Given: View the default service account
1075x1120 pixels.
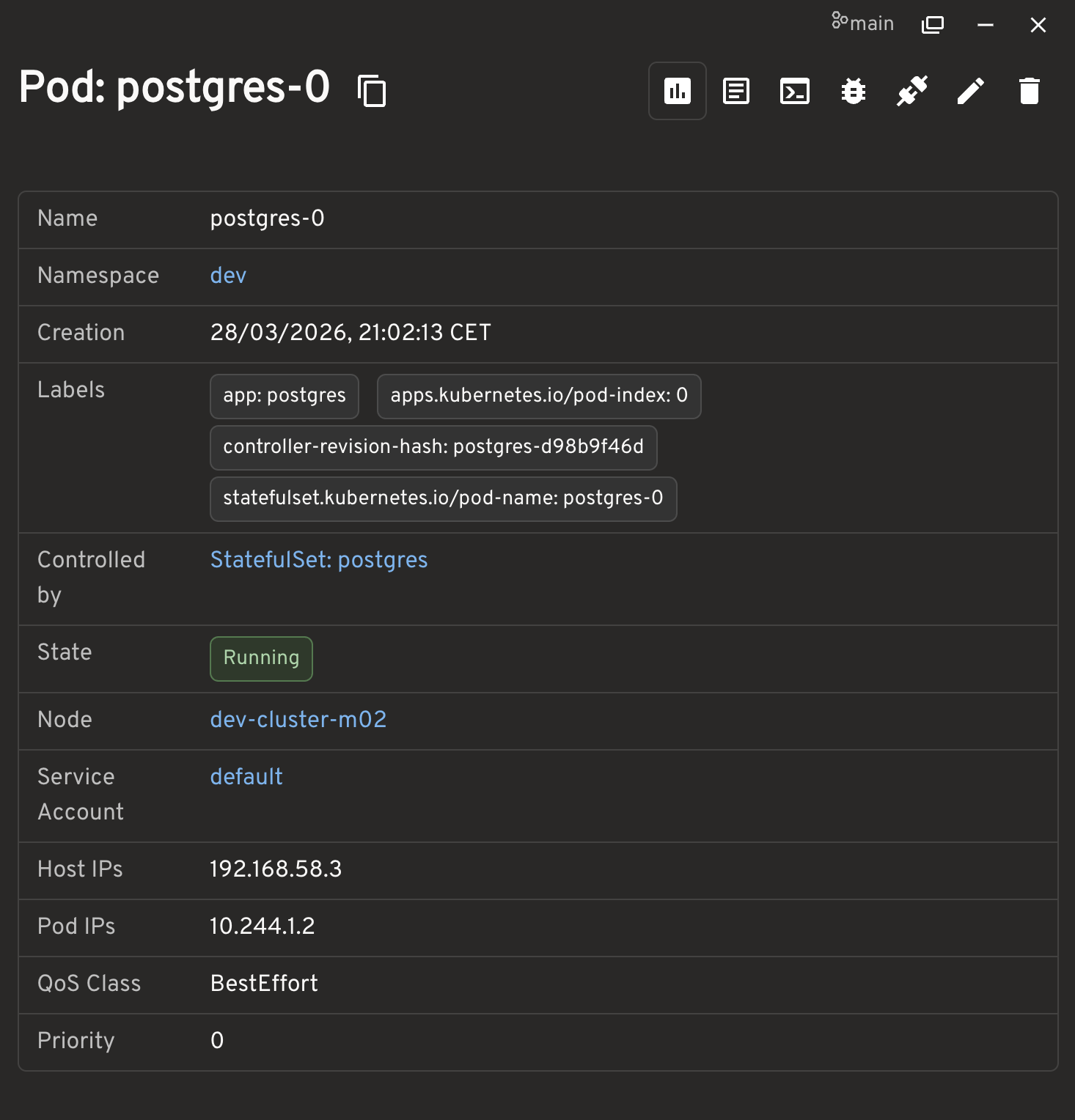Looking at the screenshot, I should click(246, 776).
